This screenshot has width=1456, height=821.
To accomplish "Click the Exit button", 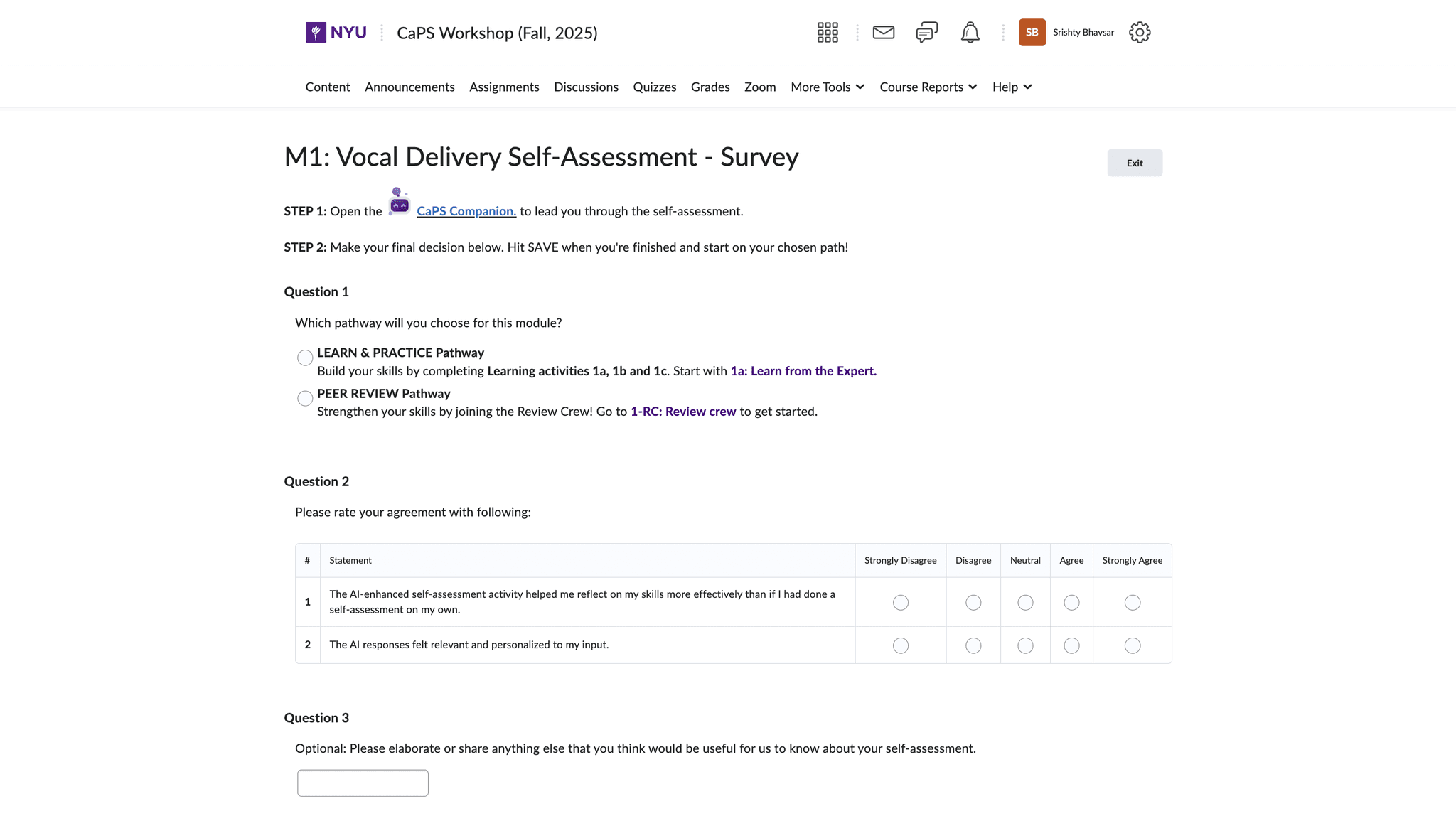I will pos(1135,163).
